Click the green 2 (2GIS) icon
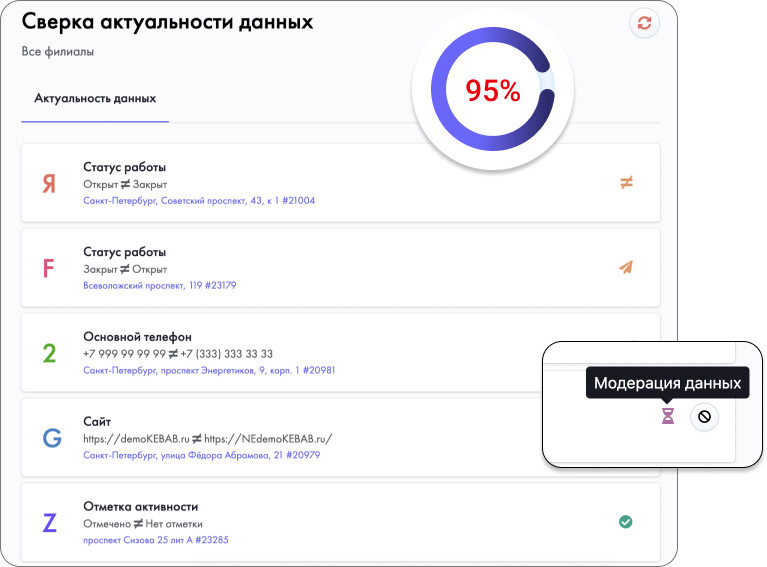The height and width of the screenshot is (567, 767). (49, 353)
